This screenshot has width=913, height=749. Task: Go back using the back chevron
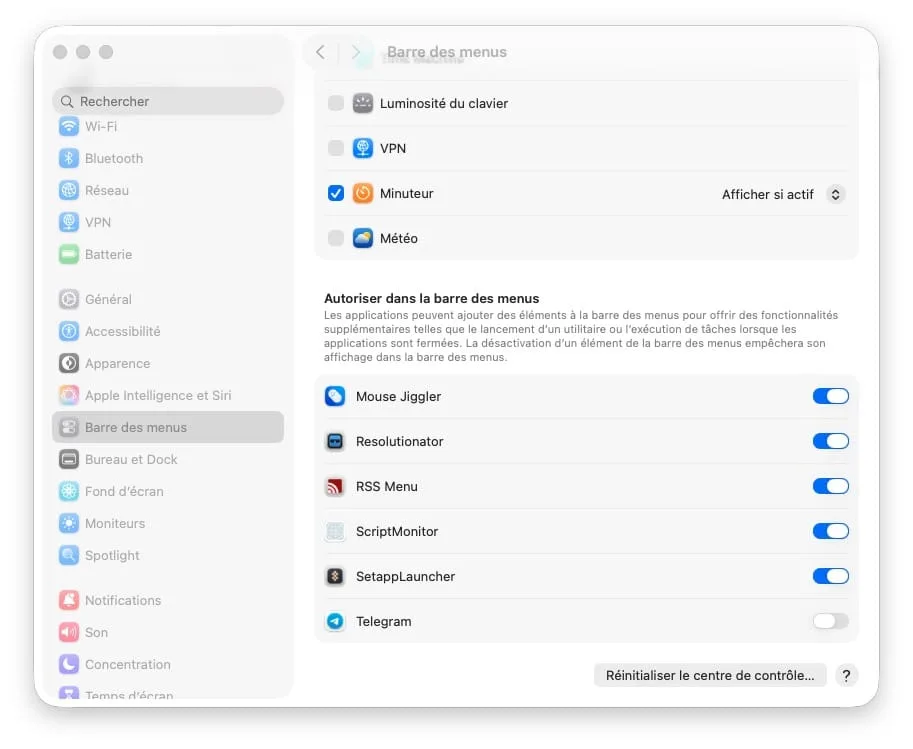[x=320, y=52]
